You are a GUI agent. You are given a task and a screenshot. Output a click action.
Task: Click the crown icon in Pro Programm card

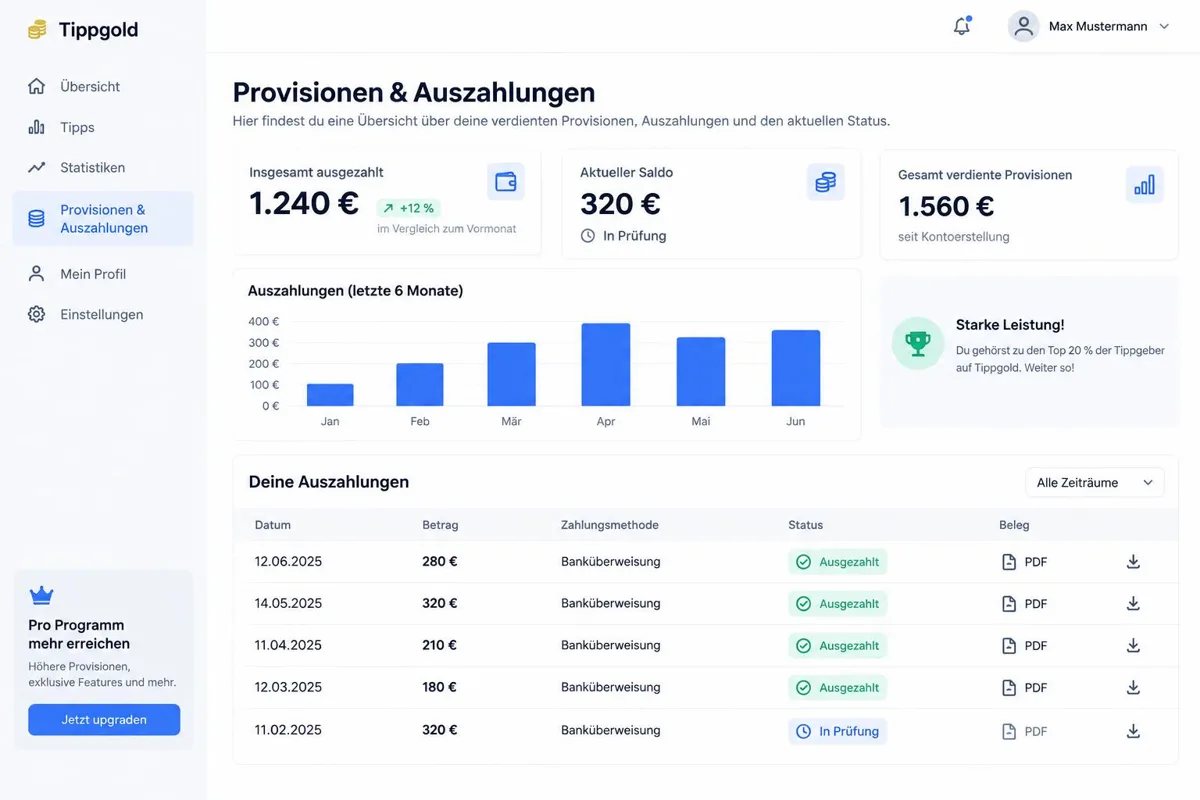[x=41, y=596]
